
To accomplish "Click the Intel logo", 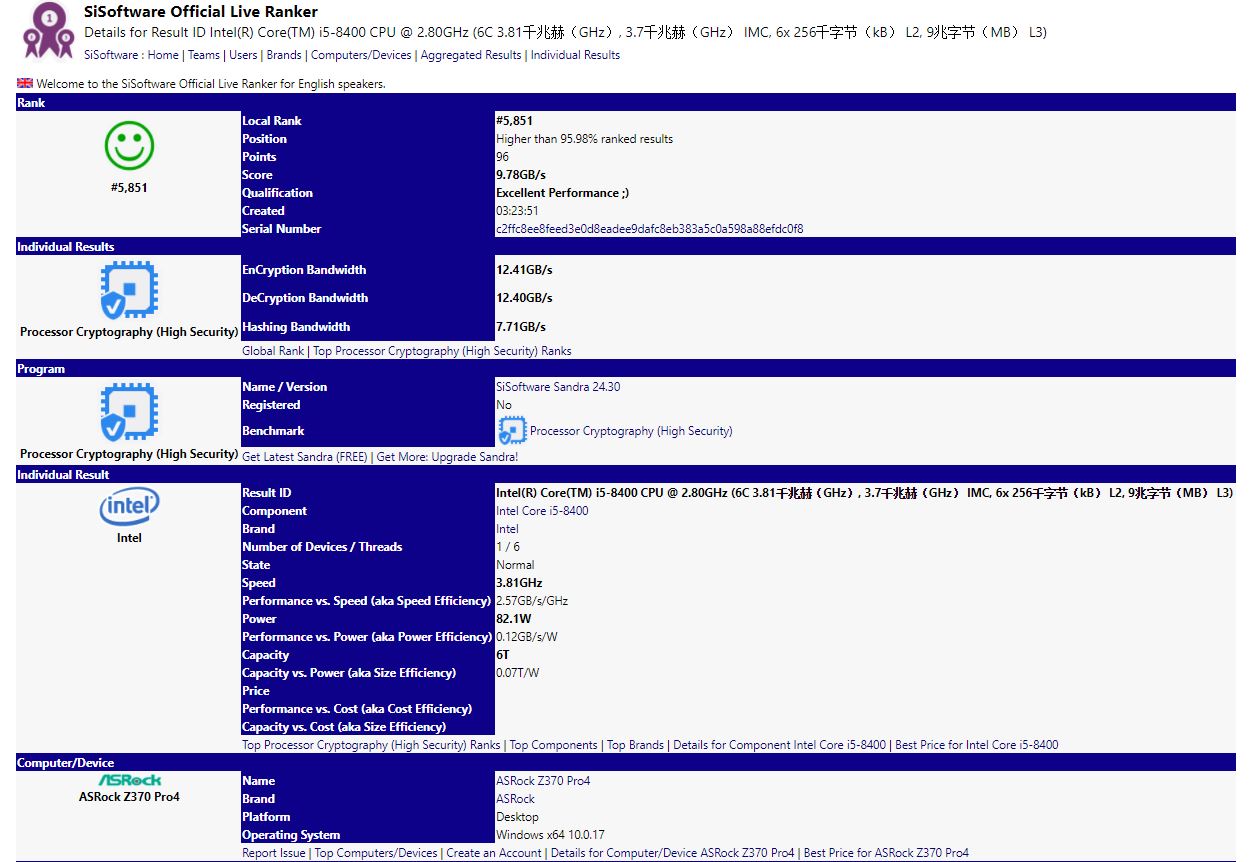I will point(129,508).
